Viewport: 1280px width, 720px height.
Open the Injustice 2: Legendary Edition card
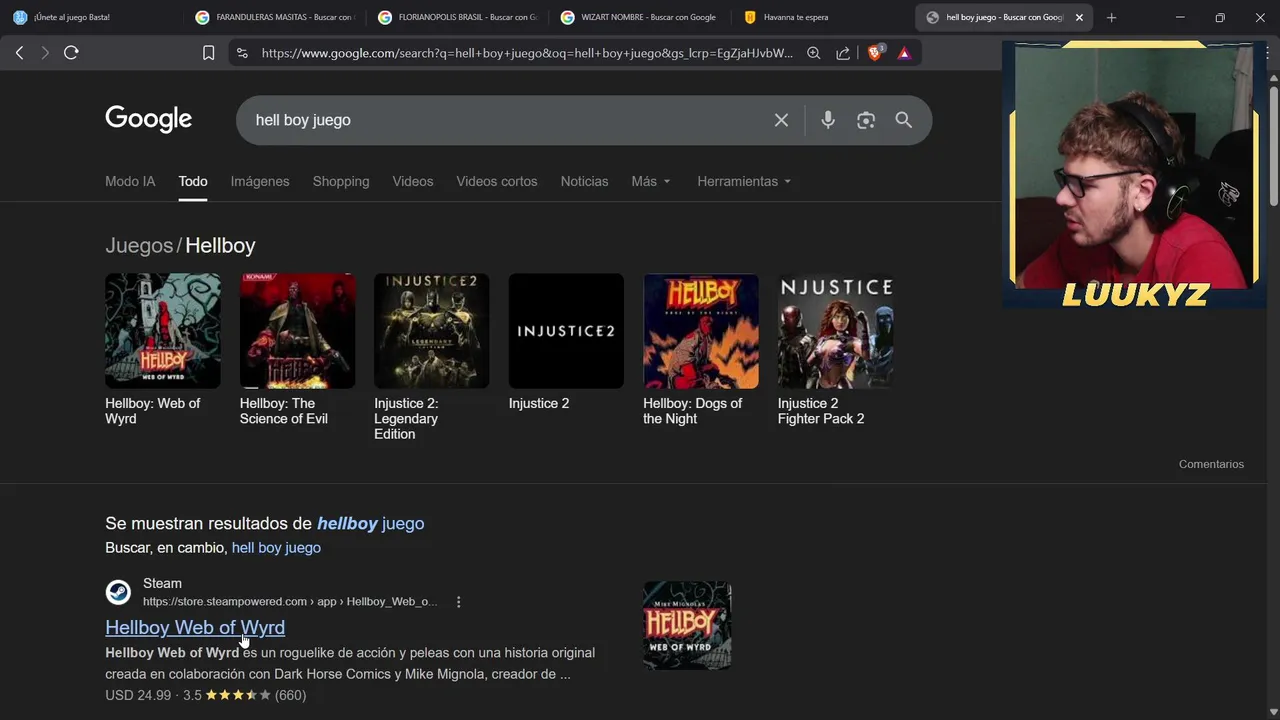point(431,357)
